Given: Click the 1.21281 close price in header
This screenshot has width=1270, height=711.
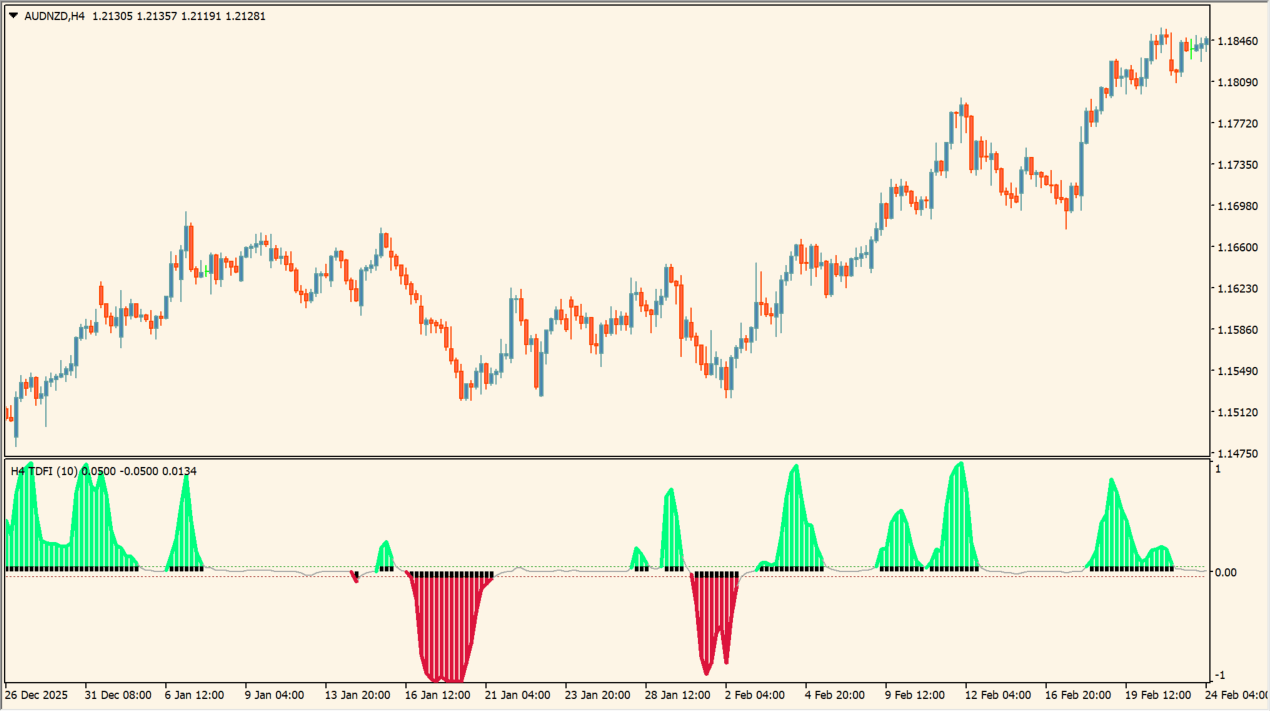Looking at the screenshot, I should [245, 16].
